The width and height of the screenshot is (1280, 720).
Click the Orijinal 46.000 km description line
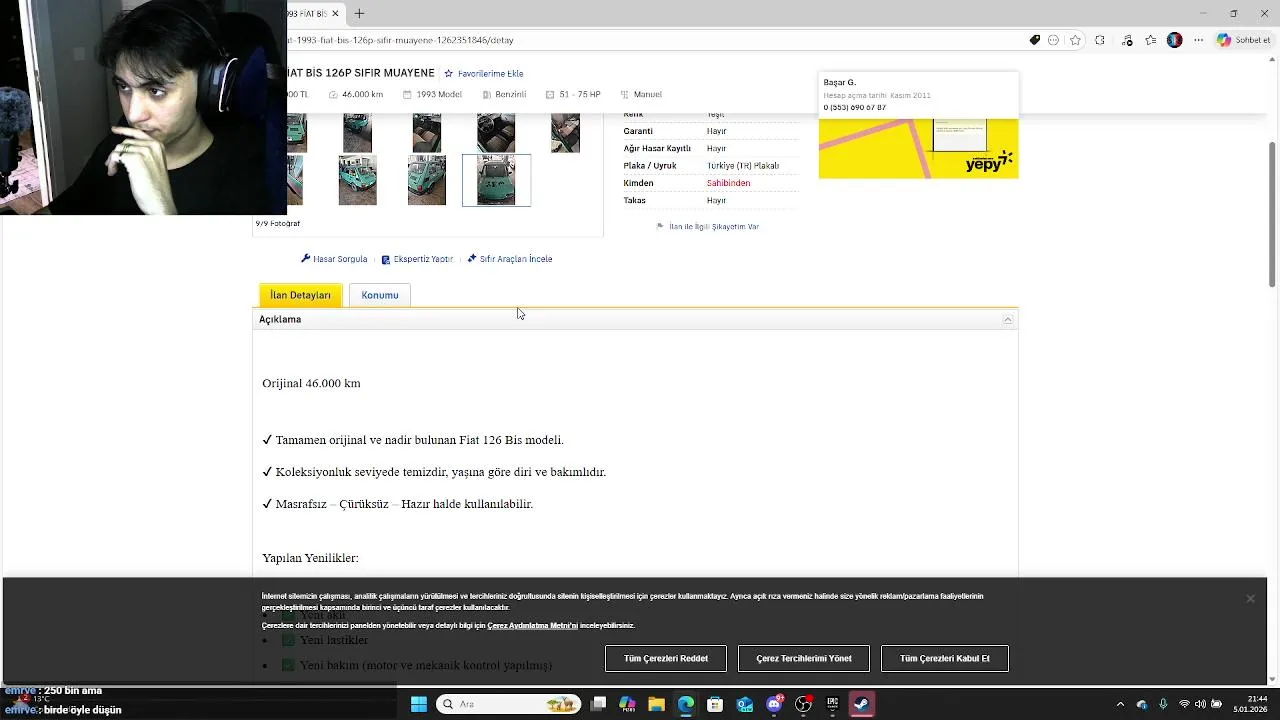point(311,383)
